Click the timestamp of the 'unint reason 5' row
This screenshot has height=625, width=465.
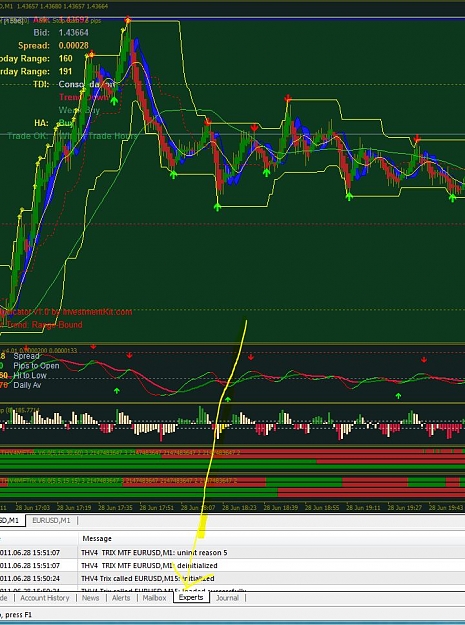[x=30, y=552]
